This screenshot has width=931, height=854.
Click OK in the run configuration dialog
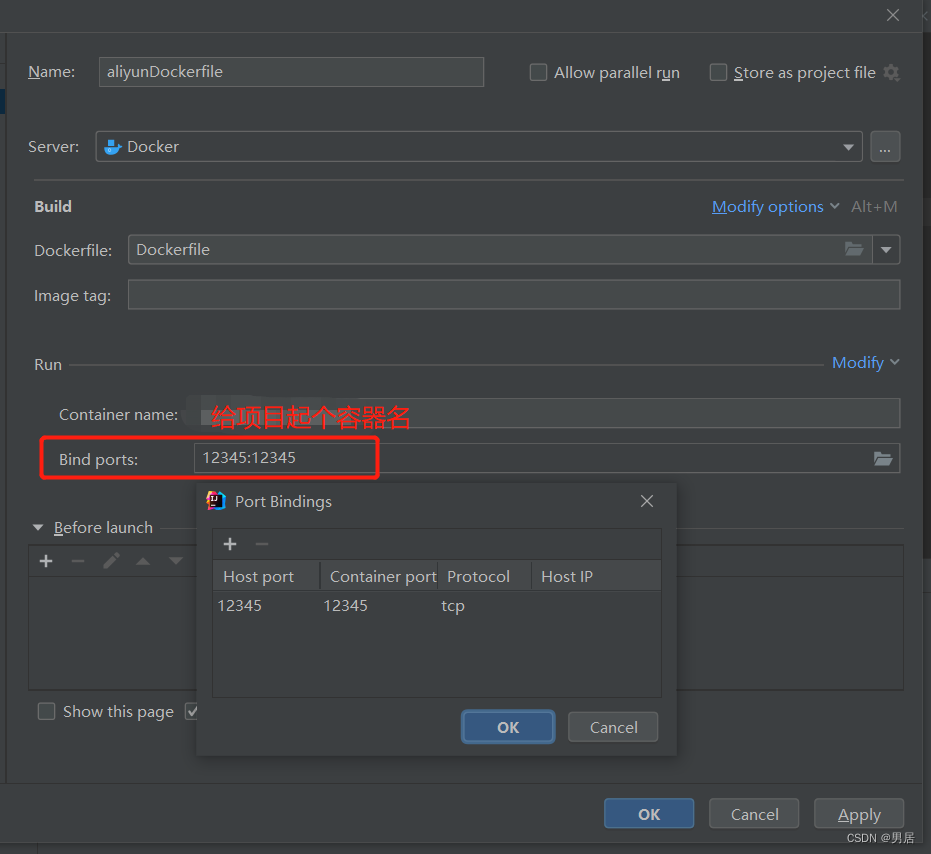(649, 814)
